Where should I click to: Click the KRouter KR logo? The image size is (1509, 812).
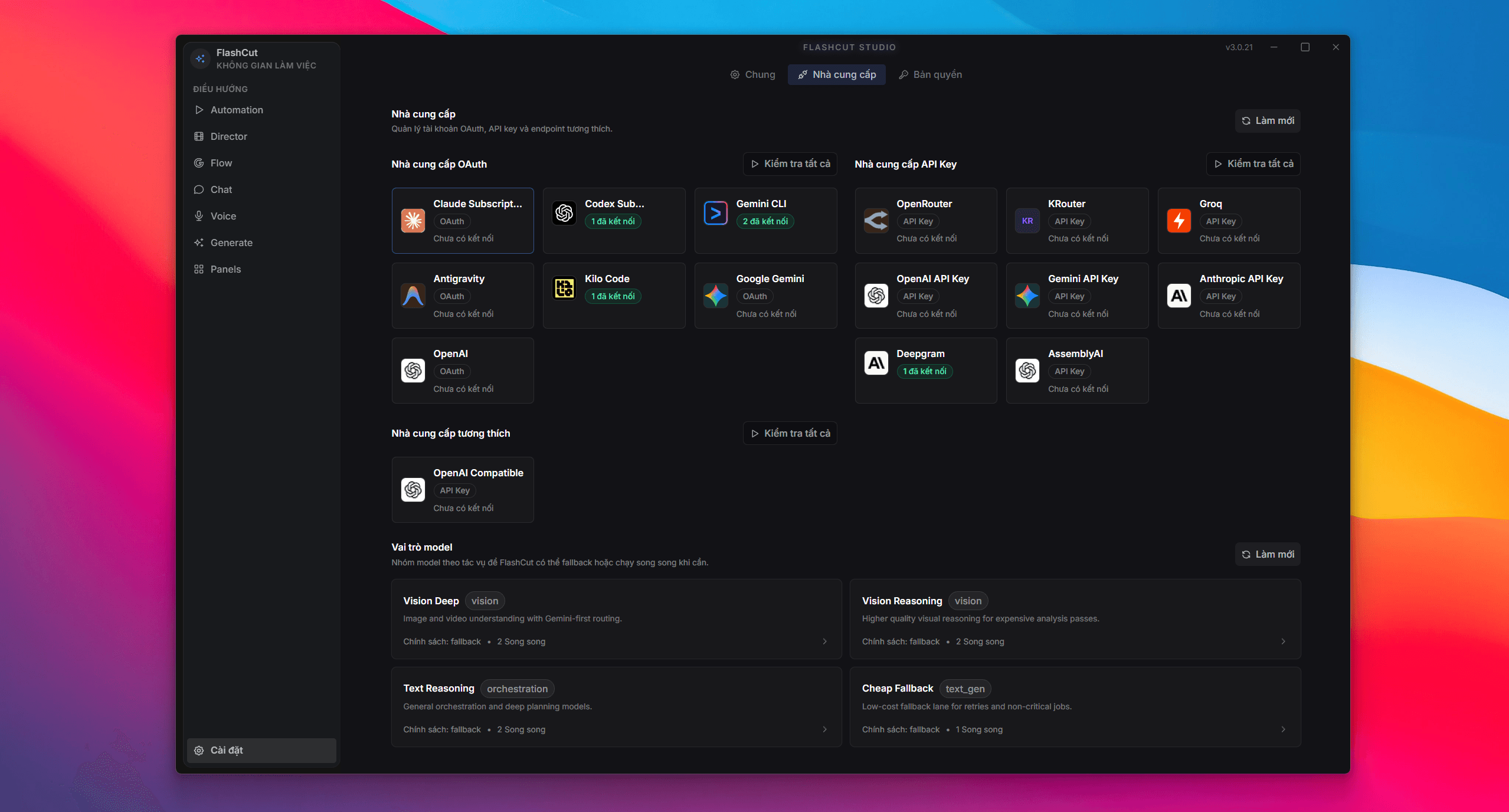(x=1027, y=221)
